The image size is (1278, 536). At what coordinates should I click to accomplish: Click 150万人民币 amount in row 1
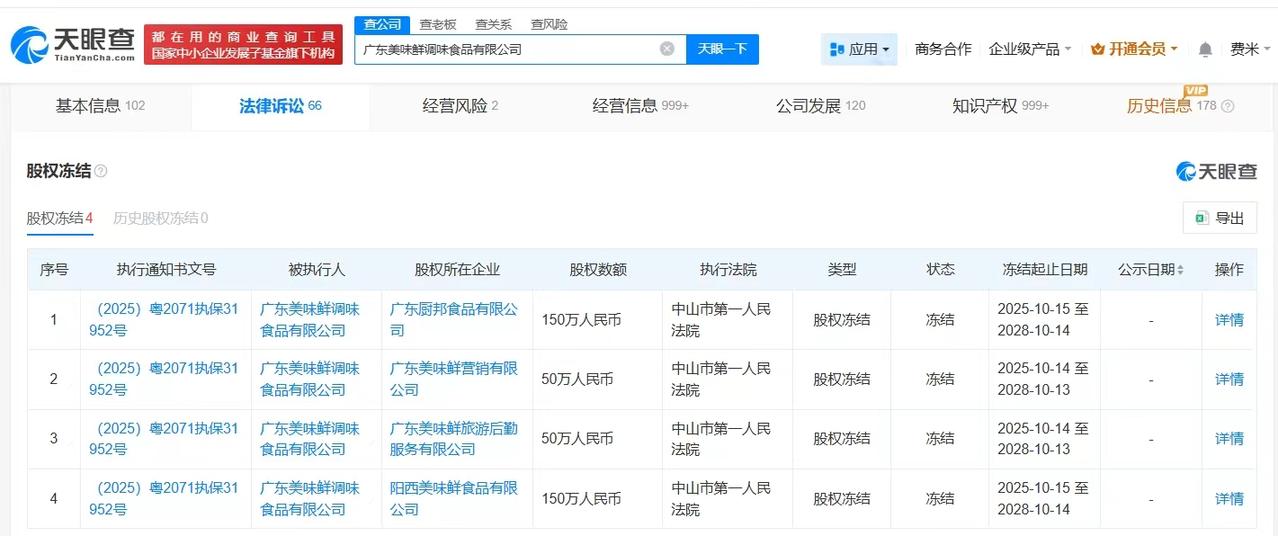click(x=581, y=320)
